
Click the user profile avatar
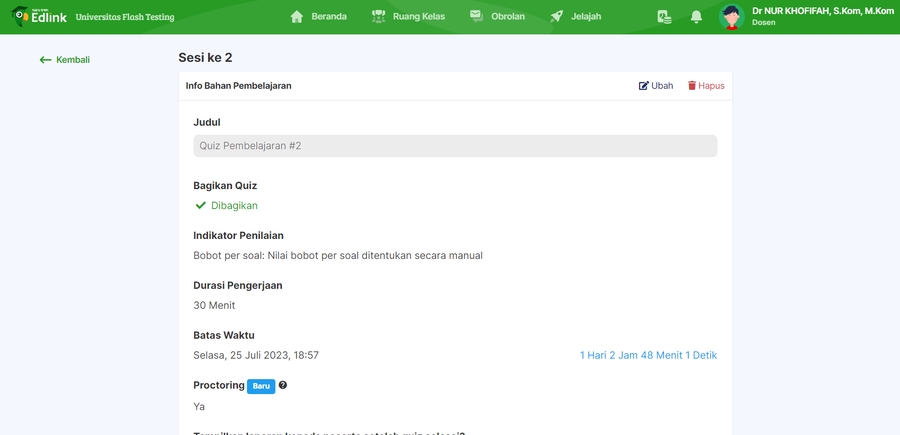click(732, 17)
